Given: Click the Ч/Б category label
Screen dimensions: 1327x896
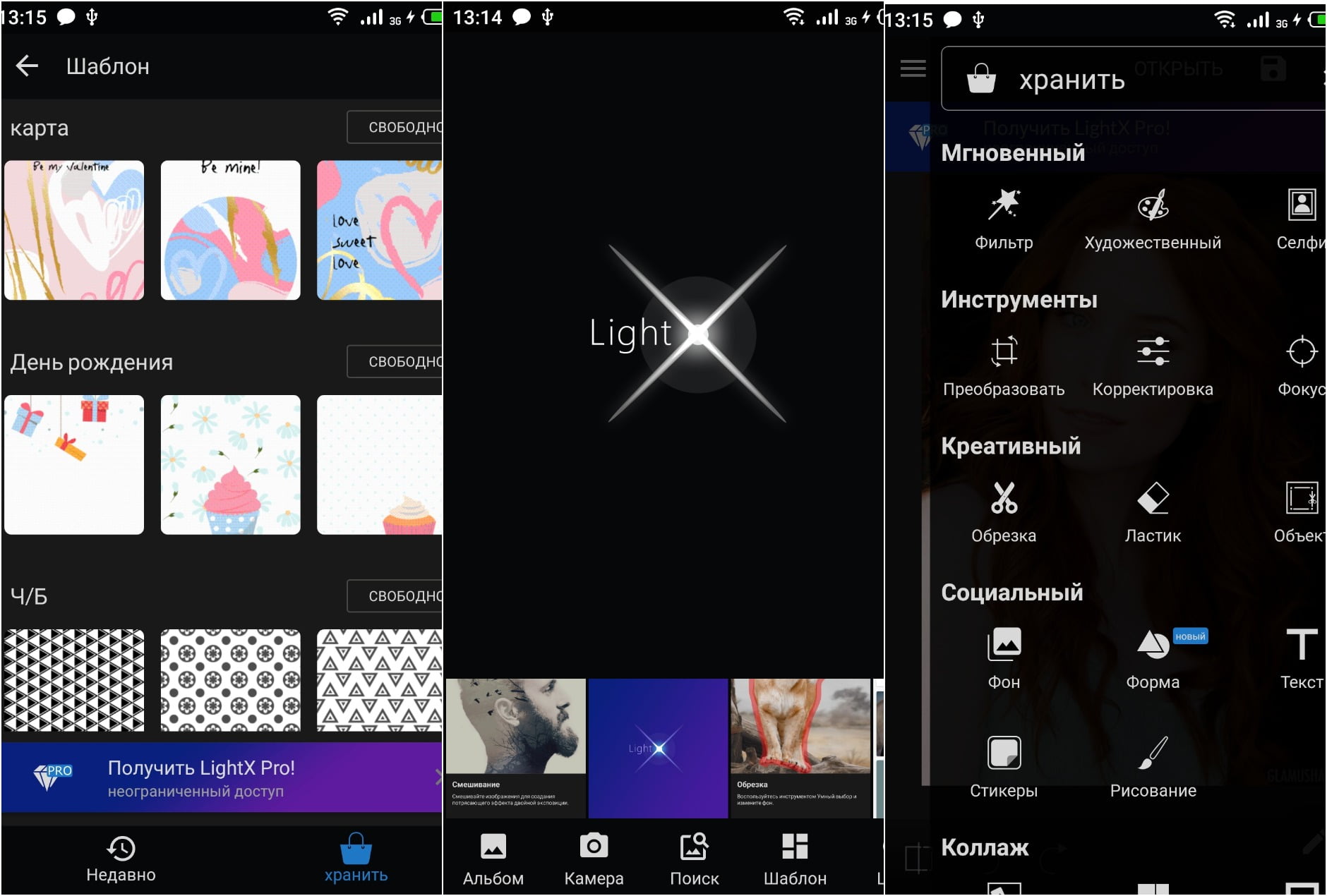Looking at the screenshot, I should point(29,596).
